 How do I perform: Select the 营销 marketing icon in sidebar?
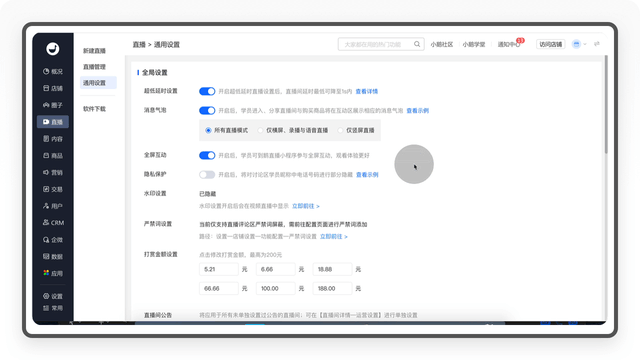point(53,172)
